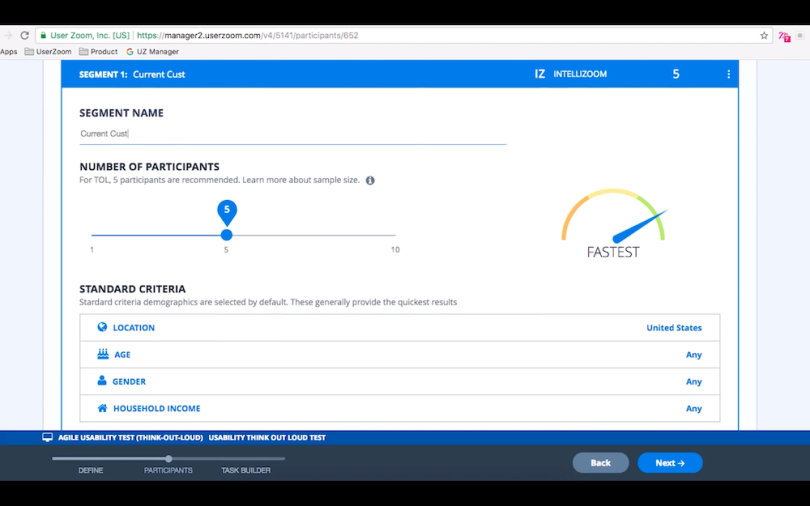
Task: Click the globe icon next to Location
Action: 102,327
